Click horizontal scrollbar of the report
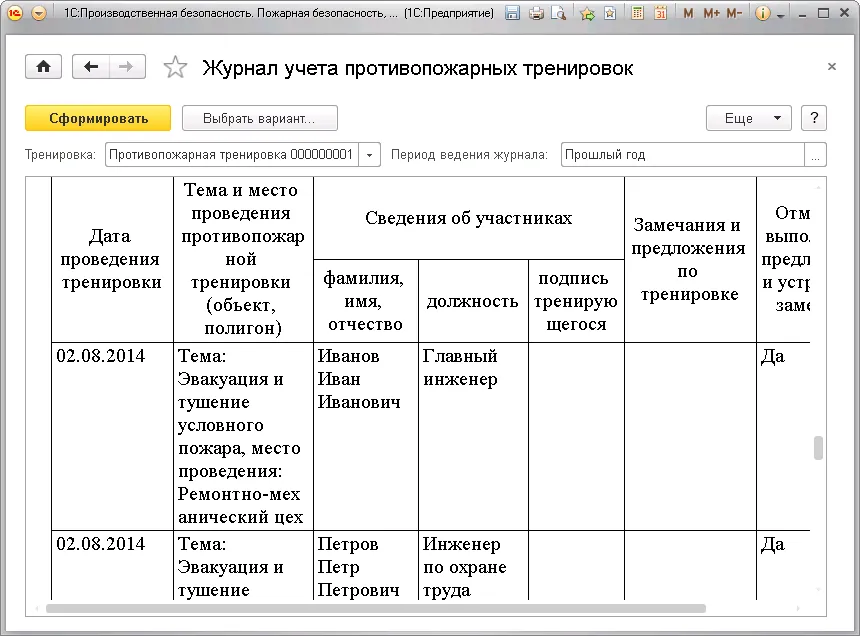The image size is (860, 636). (376, 609)
